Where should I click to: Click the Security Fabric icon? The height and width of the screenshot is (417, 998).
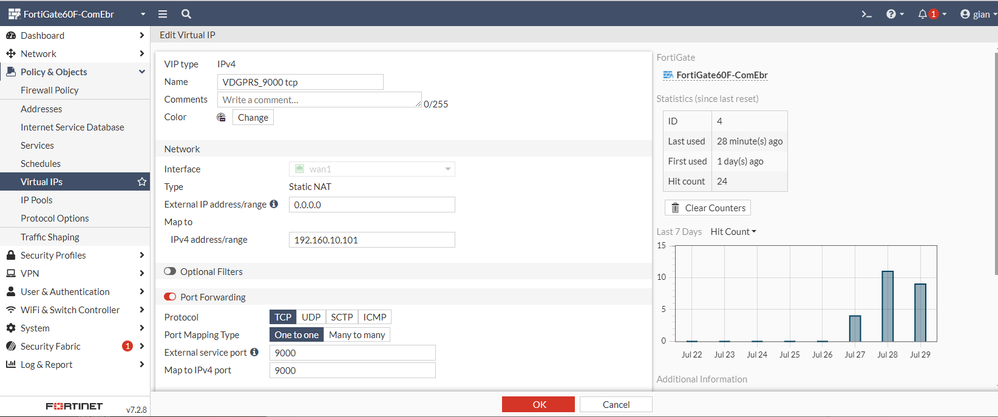click(10, 346)
